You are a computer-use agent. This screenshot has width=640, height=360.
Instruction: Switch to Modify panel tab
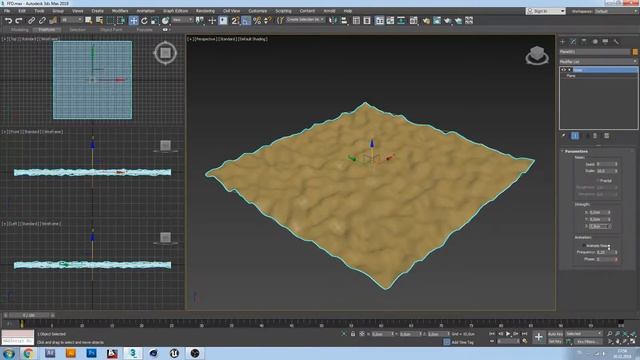click(573, 42)
